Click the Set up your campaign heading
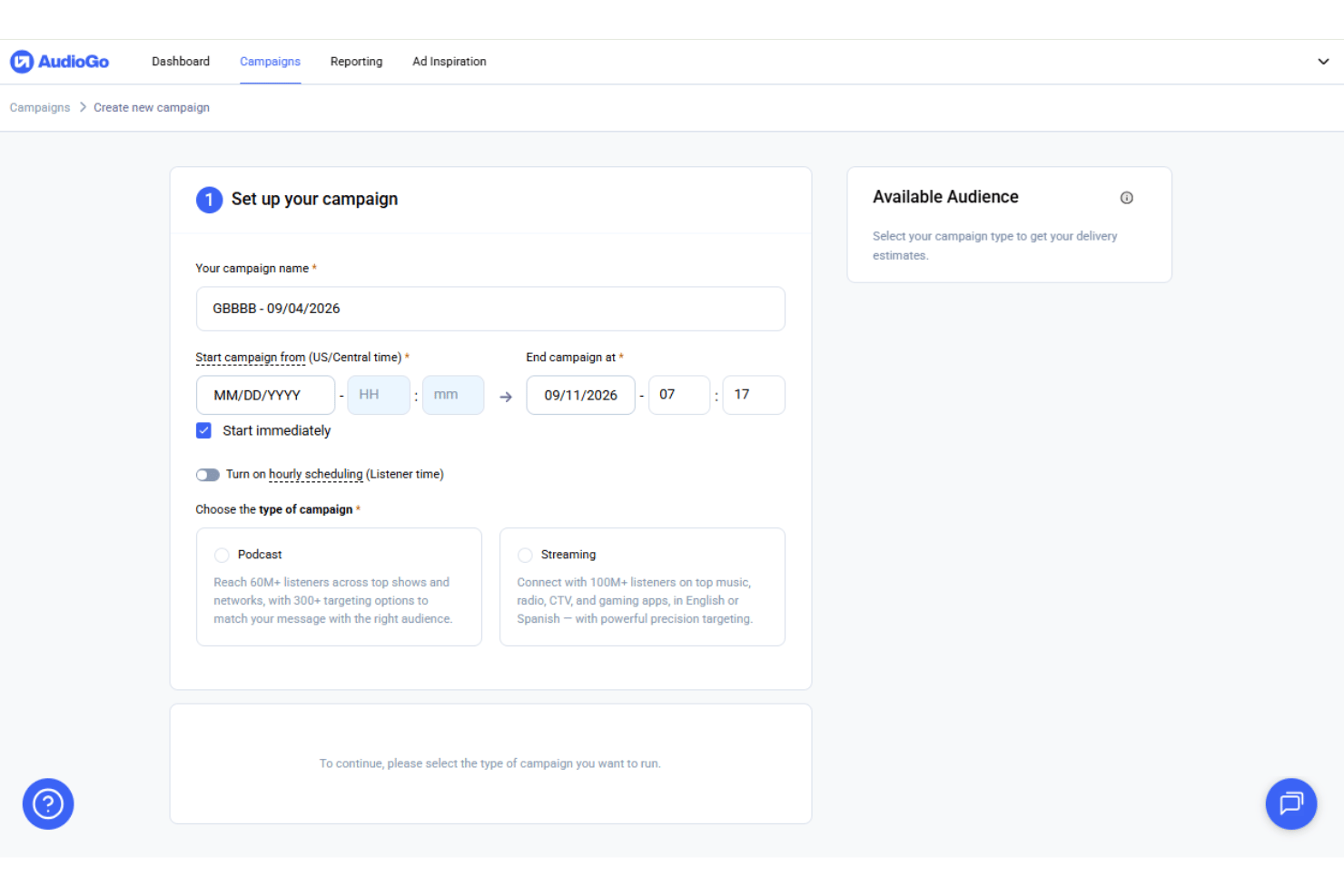Screen dimensions: 1344x896 (314, 199)
